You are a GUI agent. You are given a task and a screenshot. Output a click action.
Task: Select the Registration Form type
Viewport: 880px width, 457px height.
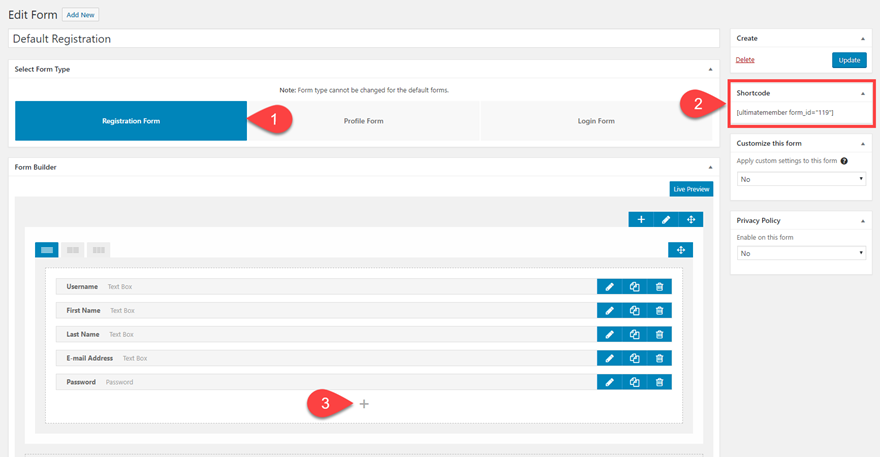[131, 121]
